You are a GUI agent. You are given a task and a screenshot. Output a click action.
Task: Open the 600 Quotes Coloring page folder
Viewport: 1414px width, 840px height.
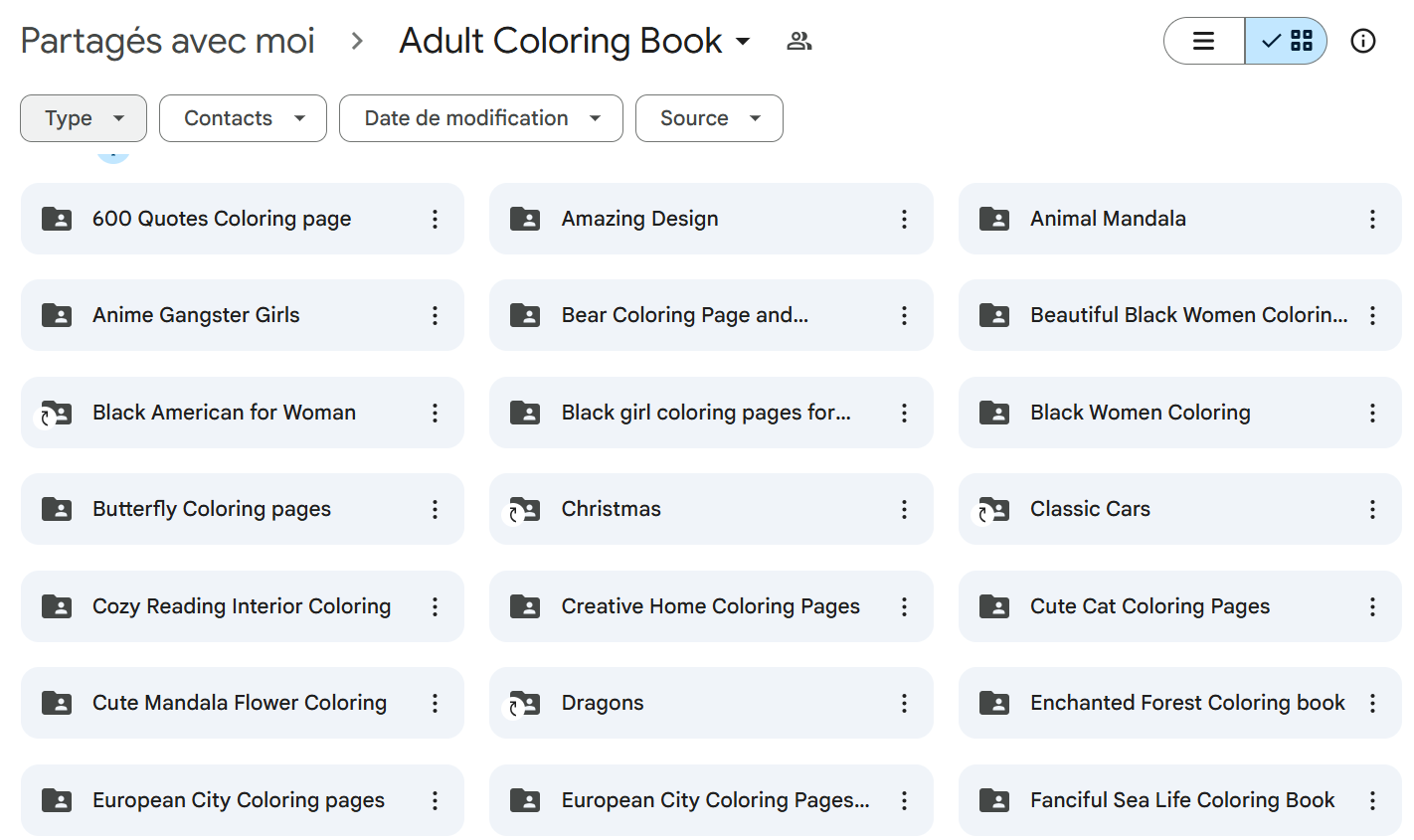222,219
